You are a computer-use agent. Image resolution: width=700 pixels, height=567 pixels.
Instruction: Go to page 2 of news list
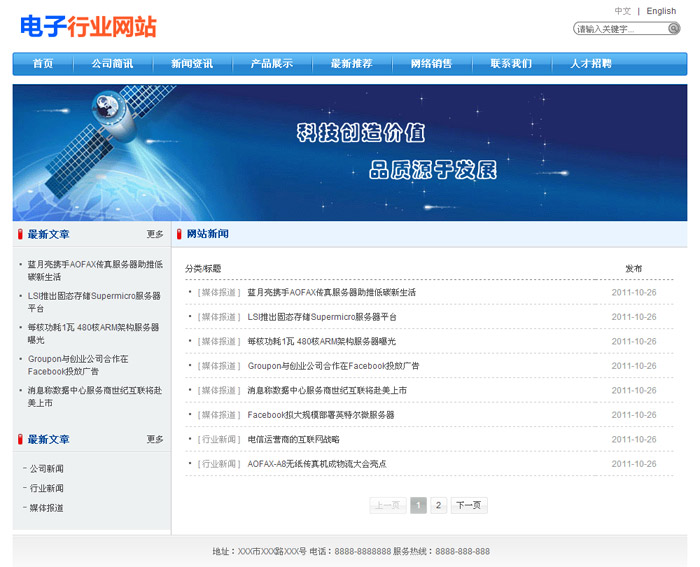point(438,506)
